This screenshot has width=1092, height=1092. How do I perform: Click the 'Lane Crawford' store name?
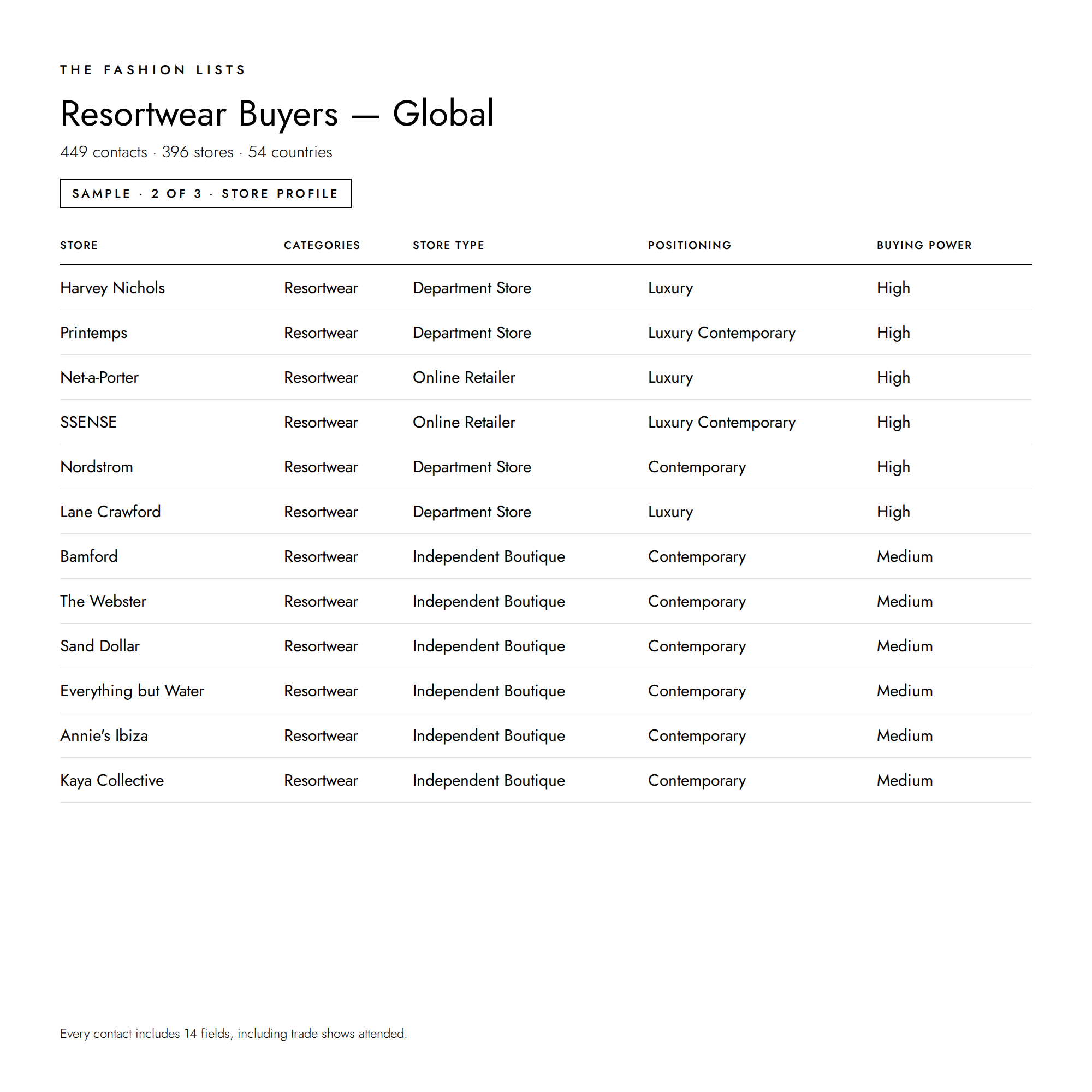coord(111,512)
